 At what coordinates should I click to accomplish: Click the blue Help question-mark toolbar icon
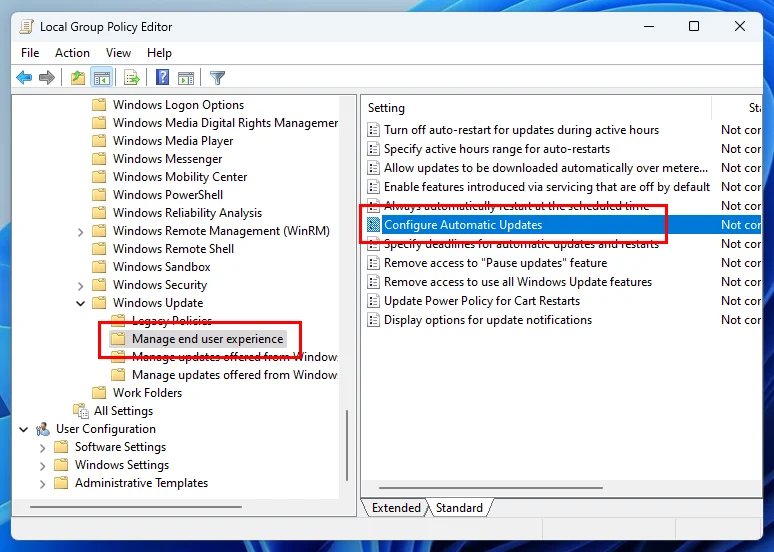click(162, 77)
